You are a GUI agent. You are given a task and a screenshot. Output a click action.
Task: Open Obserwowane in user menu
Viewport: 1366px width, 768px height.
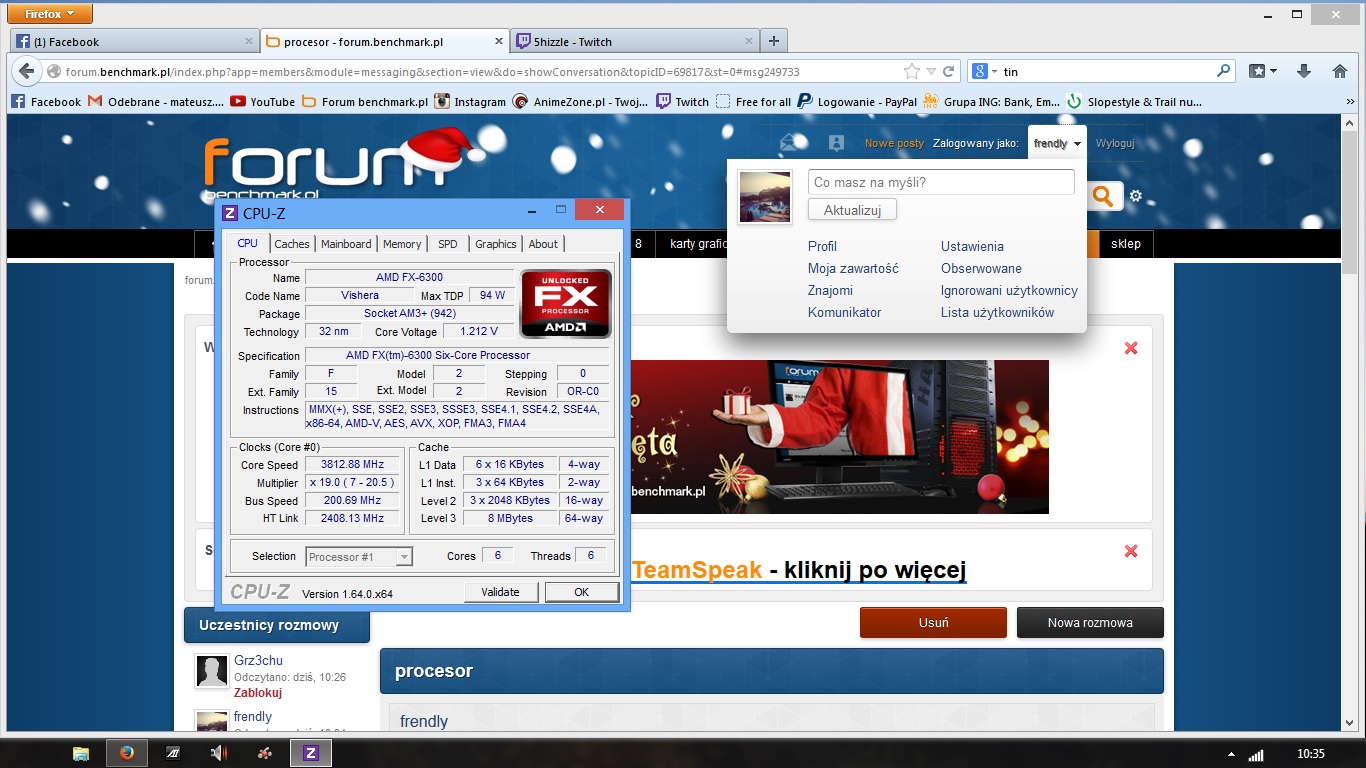pyautogui.click(x=981, y=268)
